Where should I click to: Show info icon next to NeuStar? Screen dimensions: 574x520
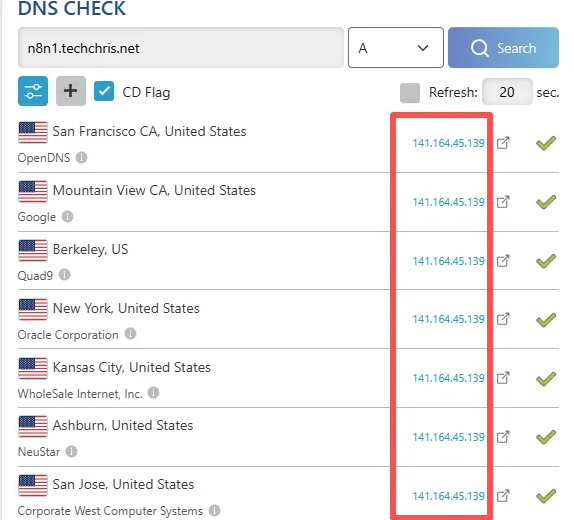71,451
